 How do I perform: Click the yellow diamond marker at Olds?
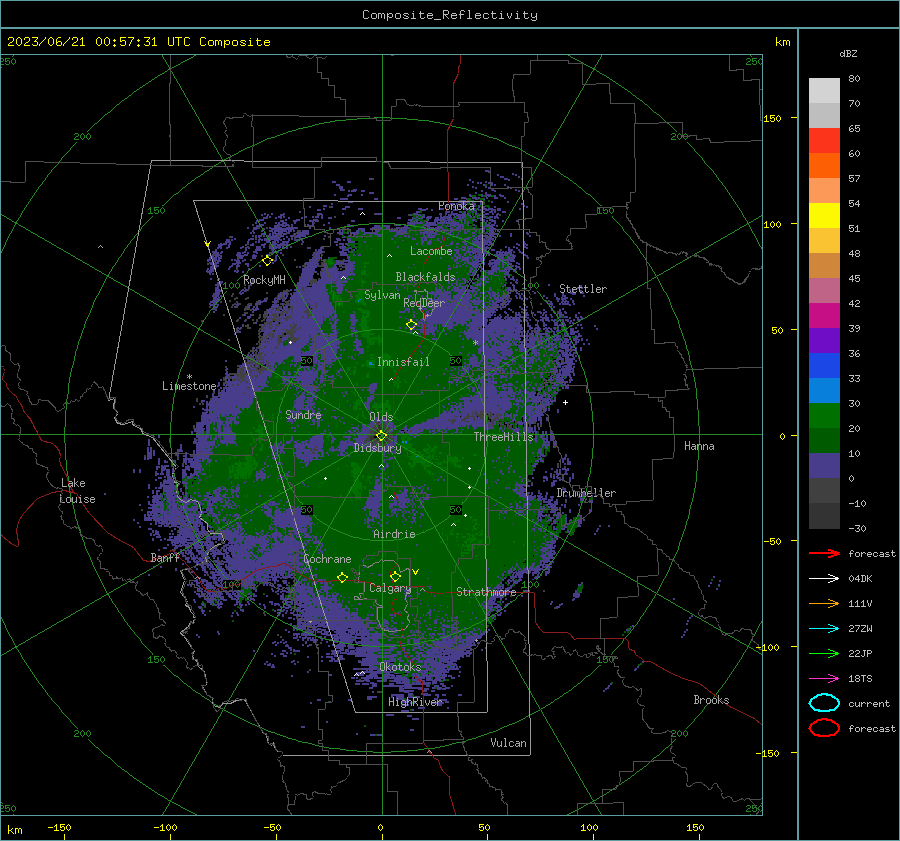(x=381, y=436)
